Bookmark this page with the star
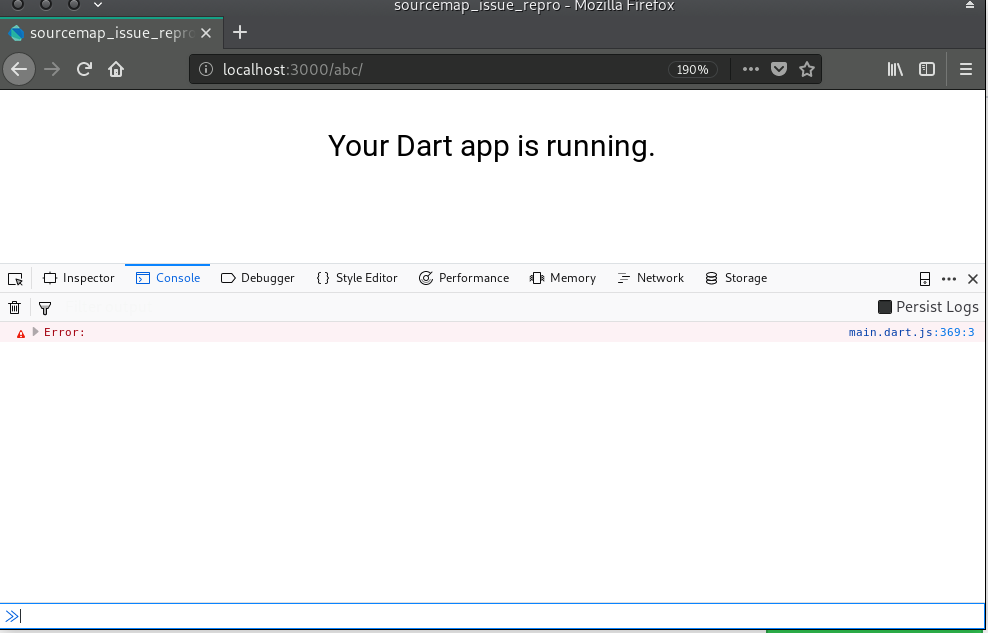Viewport: 988px width, 633px height. tap(807, 69)
